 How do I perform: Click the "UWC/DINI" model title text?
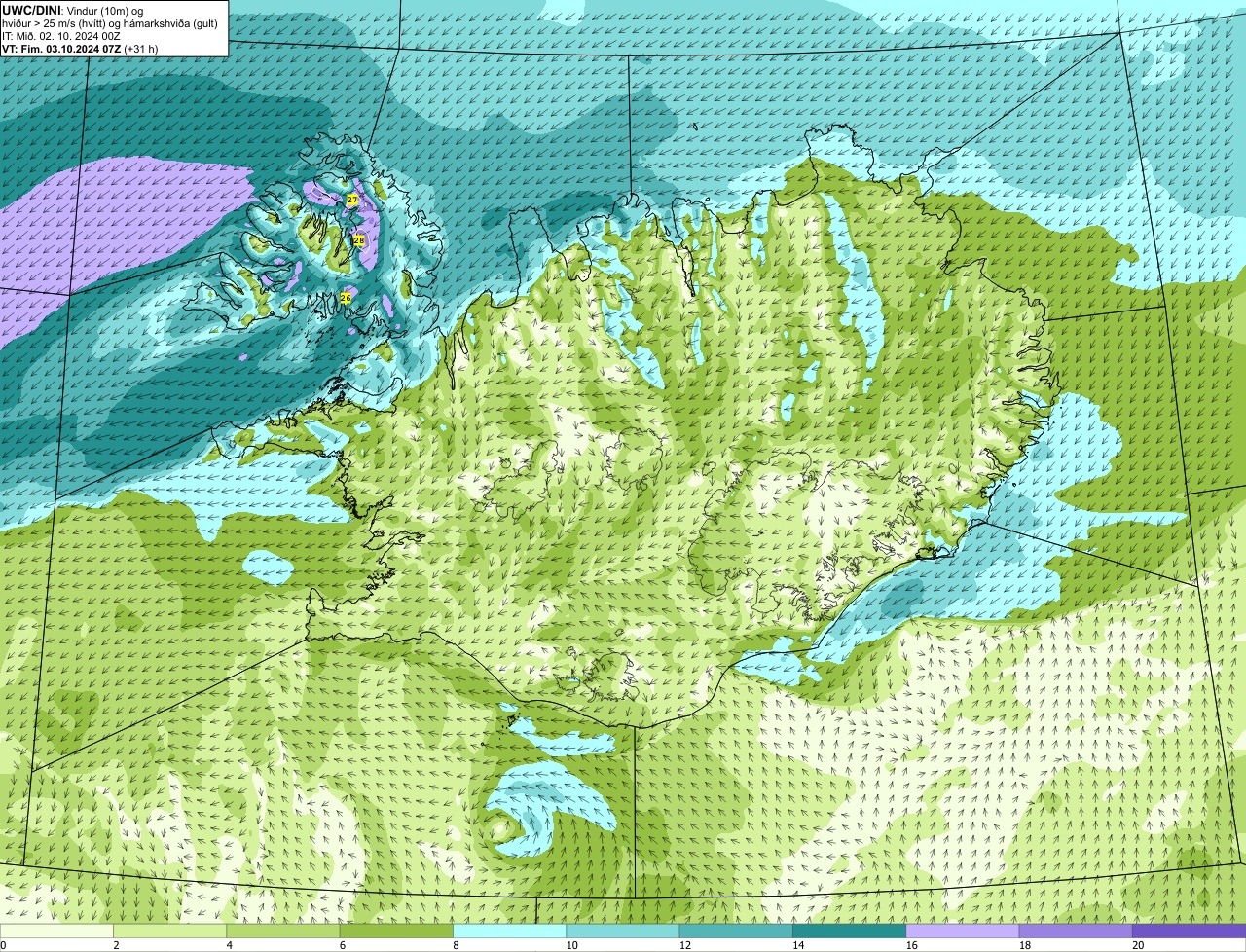tap(31, 10)
